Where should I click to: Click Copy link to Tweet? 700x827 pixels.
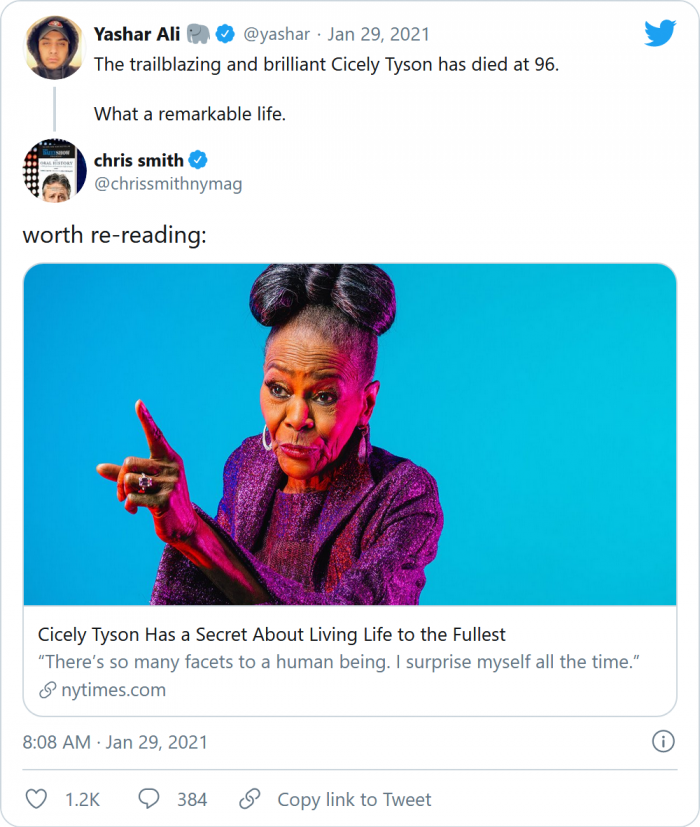[x=354, y=799]
